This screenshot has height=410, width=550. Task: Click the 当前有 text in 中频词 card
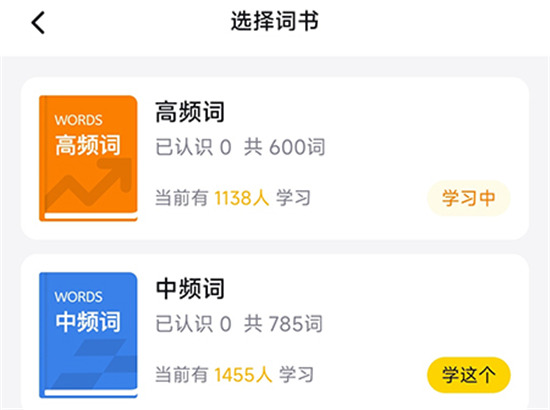tap(181, 375)
